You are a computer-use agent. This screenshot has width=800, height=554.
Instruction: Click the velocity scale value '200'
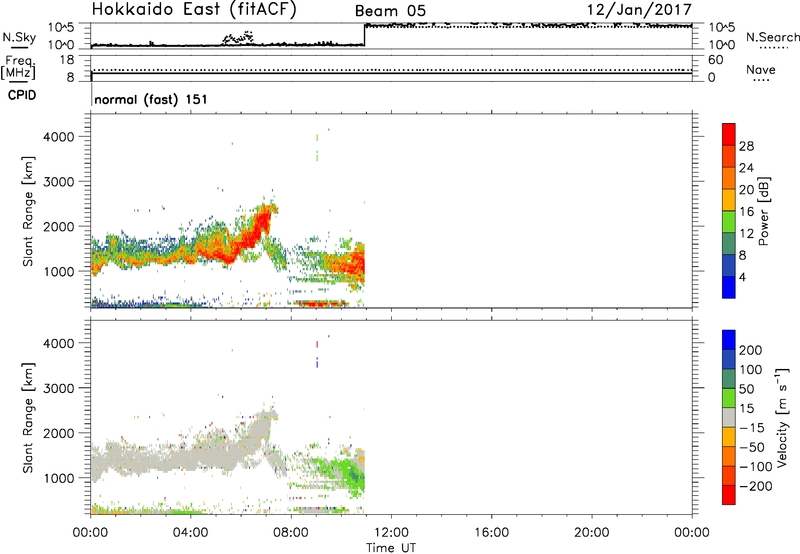click(751, 350)
